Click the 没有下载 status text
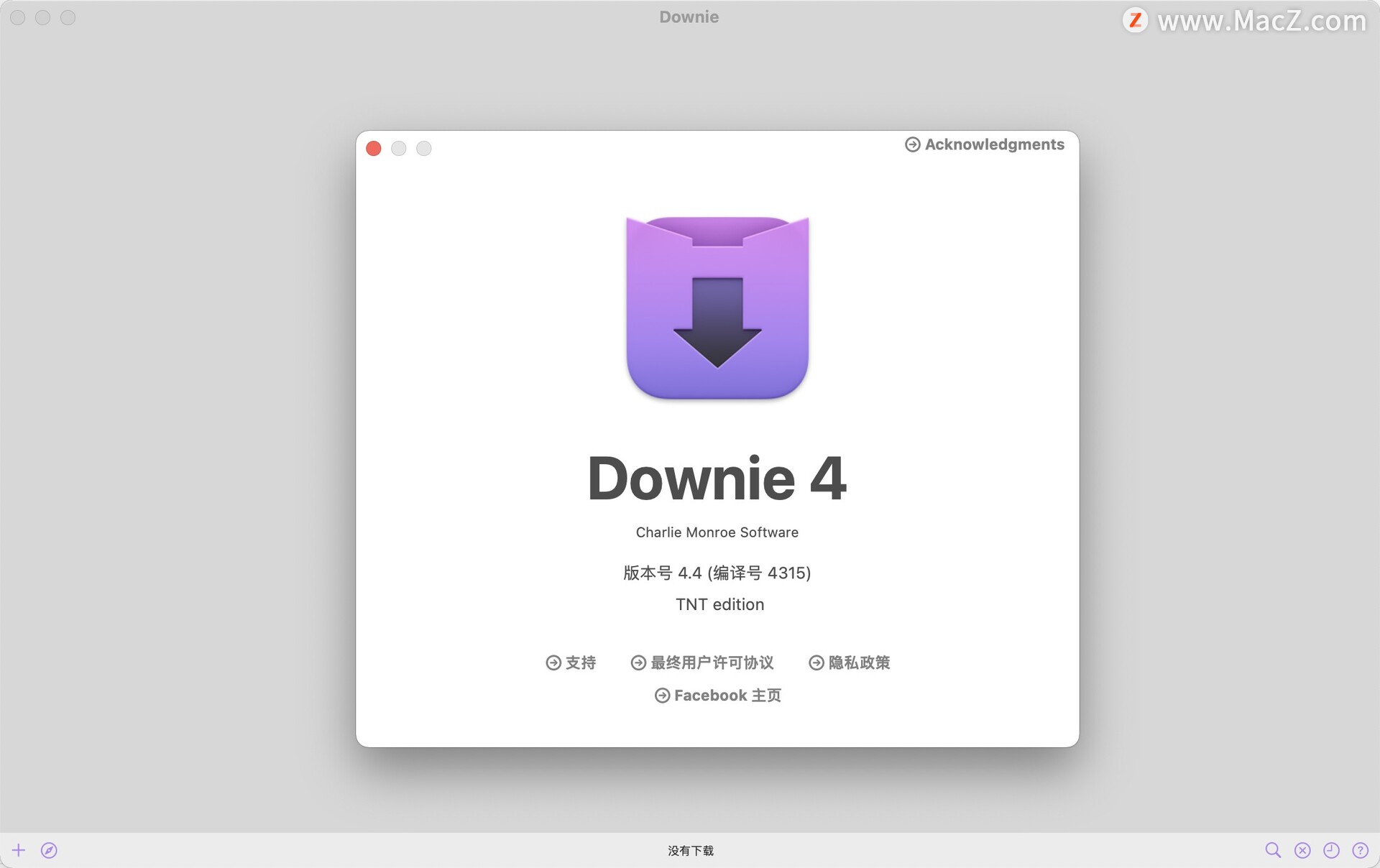 [x=691, y=851]
